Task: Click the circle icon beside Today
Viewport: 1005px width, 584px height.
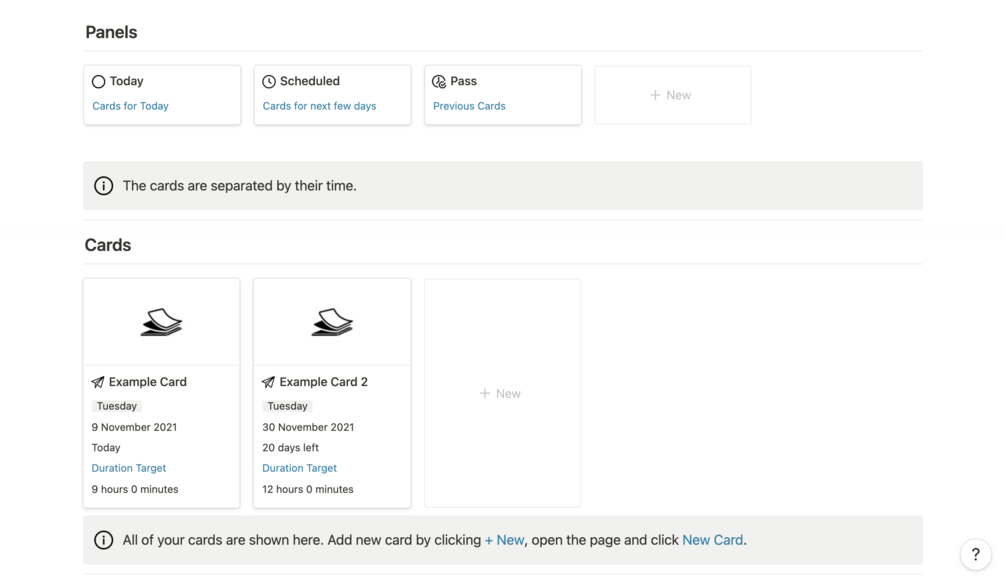Action: (x=98, y=82)
